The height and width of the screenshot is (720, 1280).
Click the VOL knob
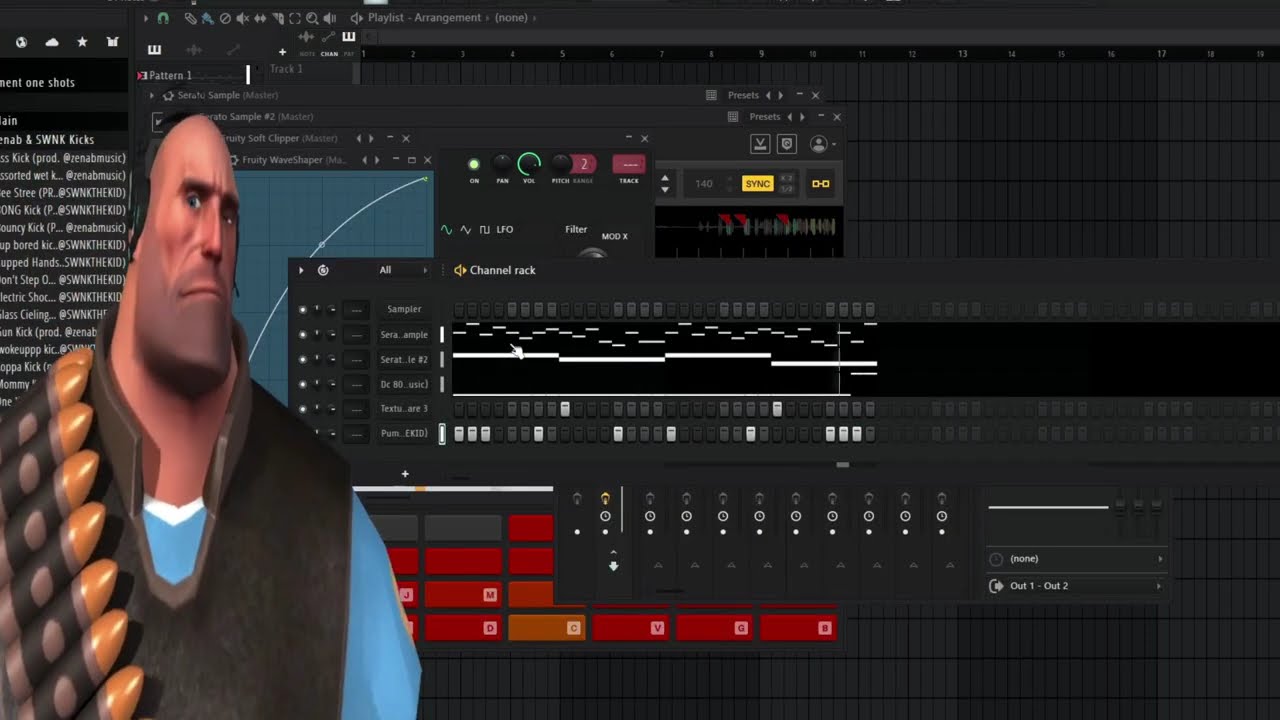coord(529,163)
